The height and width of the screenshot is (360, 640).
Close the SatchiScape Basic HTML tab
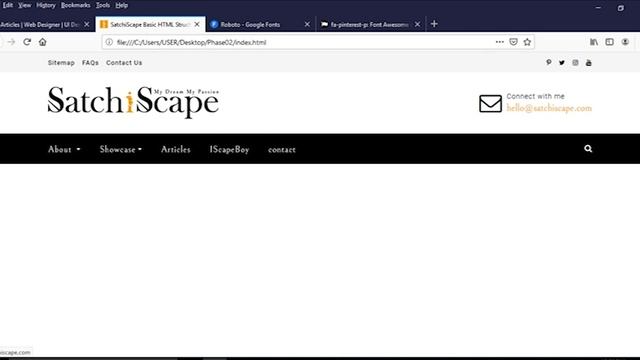click(x=197, y=24)
